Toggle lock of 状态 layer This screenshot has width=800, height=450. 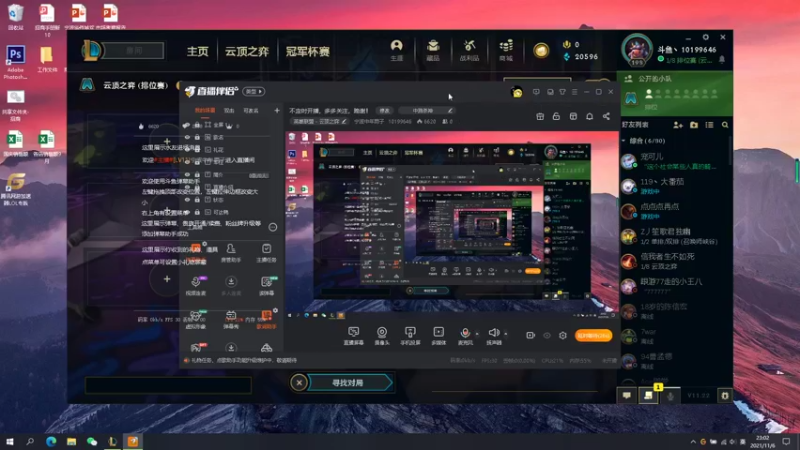197,199
